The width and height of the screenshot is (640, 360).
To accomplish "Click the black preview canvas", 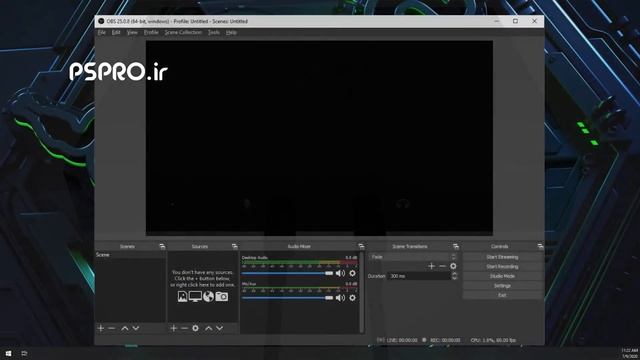I will 319,138.
